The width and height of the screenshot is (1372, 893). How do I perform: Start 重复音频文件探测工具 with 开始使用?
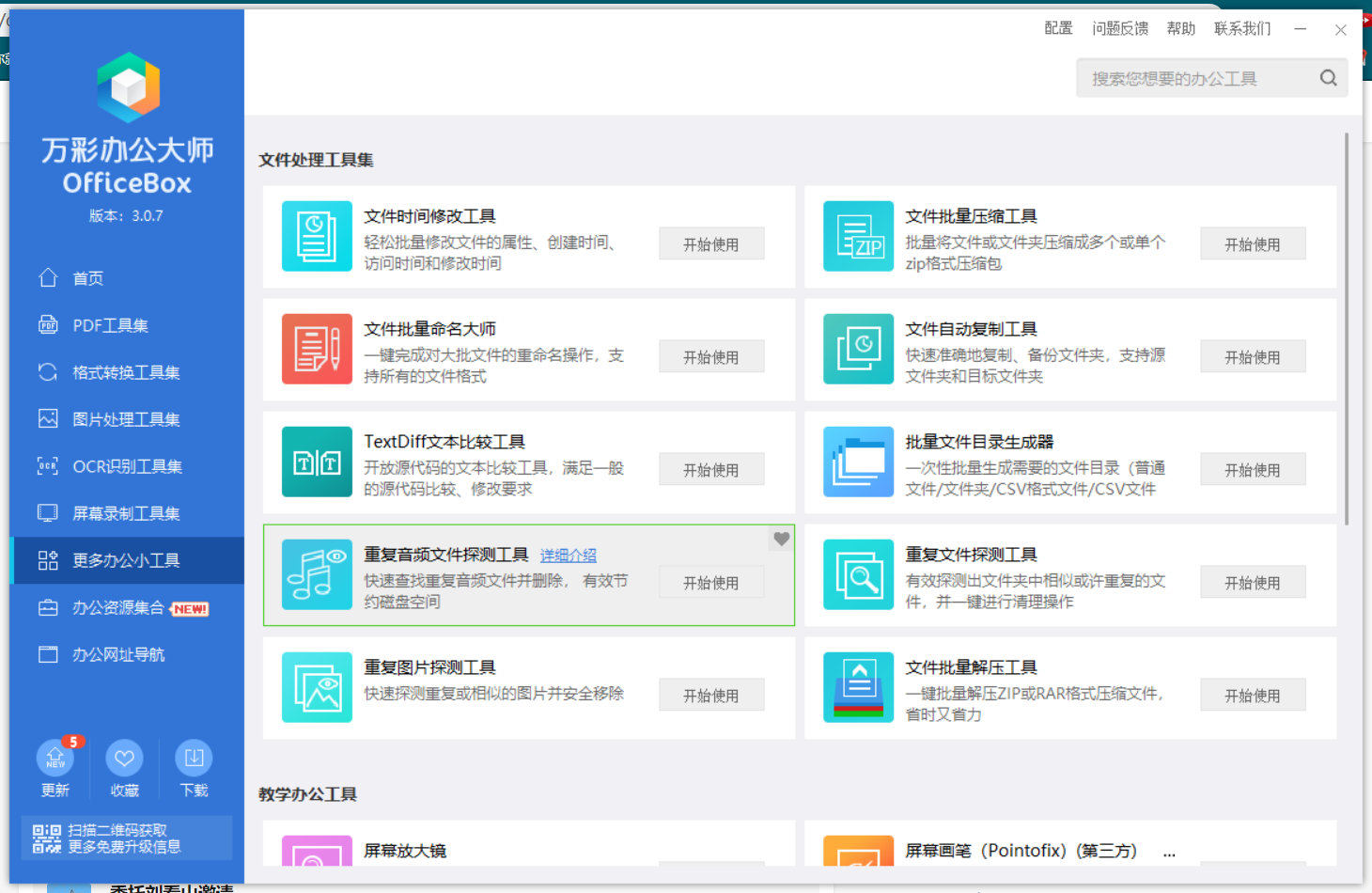point(711,583)
